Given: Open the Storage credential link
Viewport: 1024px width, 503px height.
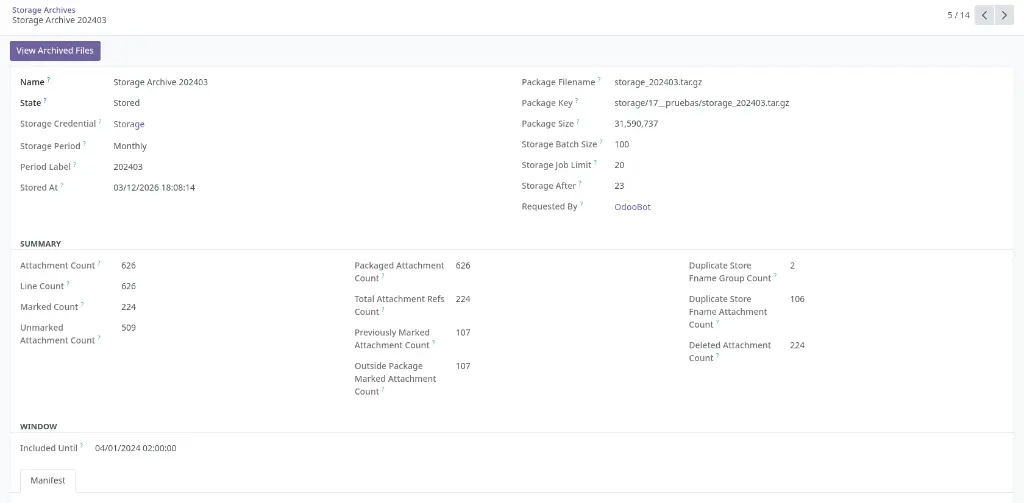Looking at the screenshot, I should 129,124.
